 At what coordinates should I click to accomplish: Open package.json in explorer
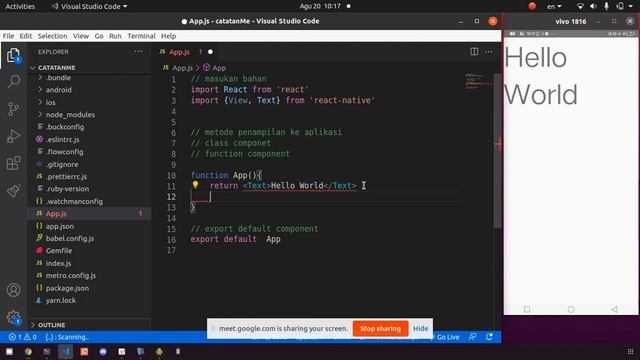67,288
